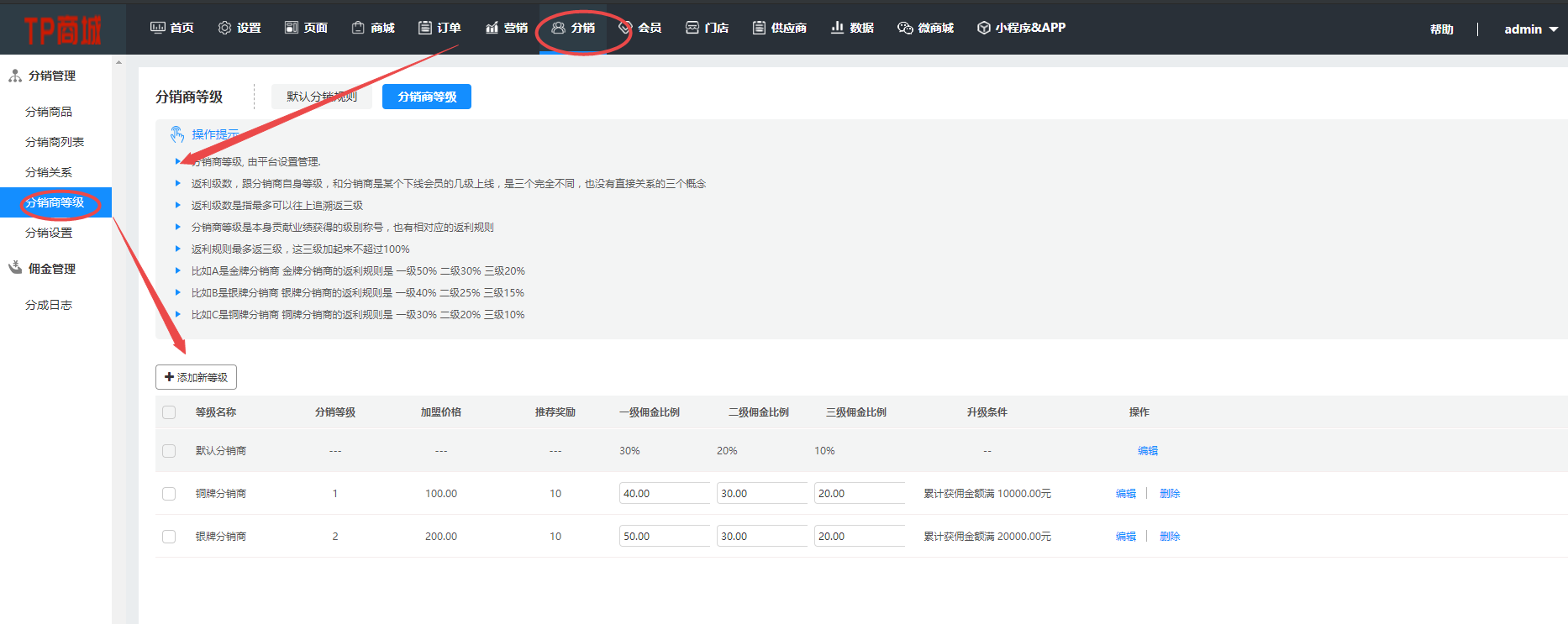Open 分销商品 in sidebar
This screenshot has width=1568, height=624.
(49, 112)
